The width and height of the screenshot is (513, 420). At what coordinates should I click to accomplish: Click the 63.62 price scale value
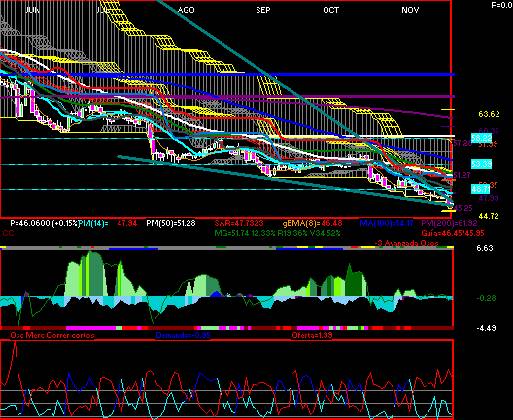489,114
